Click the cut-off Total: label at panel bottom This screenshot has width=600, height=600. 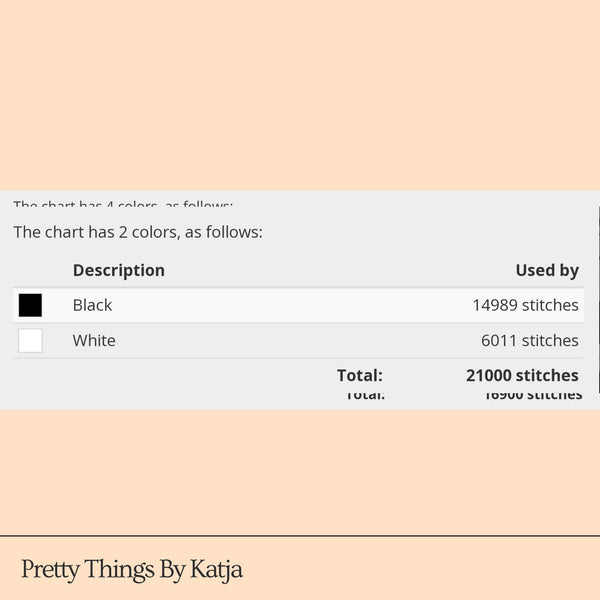(x=365, y=395)
